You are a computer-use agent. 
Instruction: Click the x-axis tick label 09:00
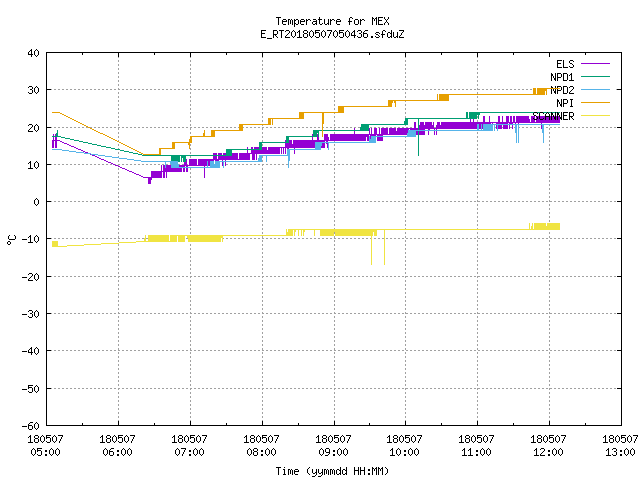(x=333, y=452)
